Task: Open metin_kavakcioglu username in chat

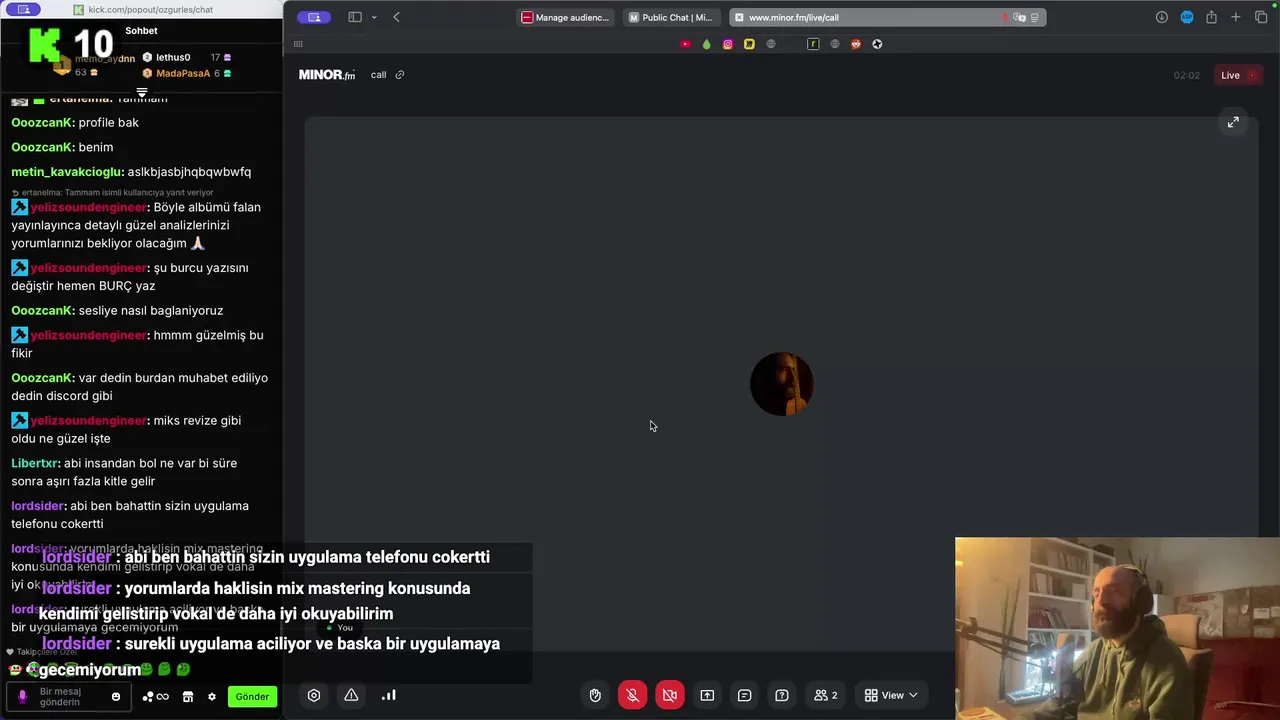Action: (x=67, y=172)
